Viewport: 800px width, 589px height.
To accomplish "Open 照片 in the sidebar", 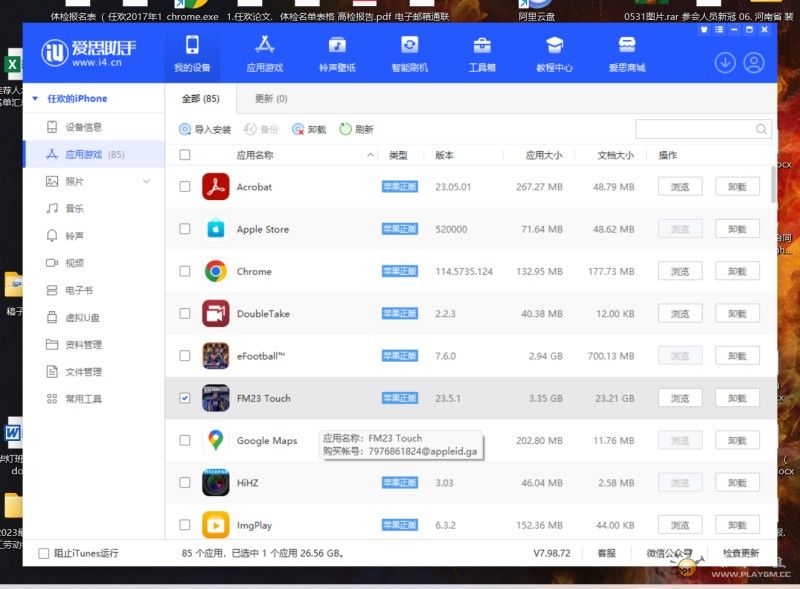I will point(94,181).
